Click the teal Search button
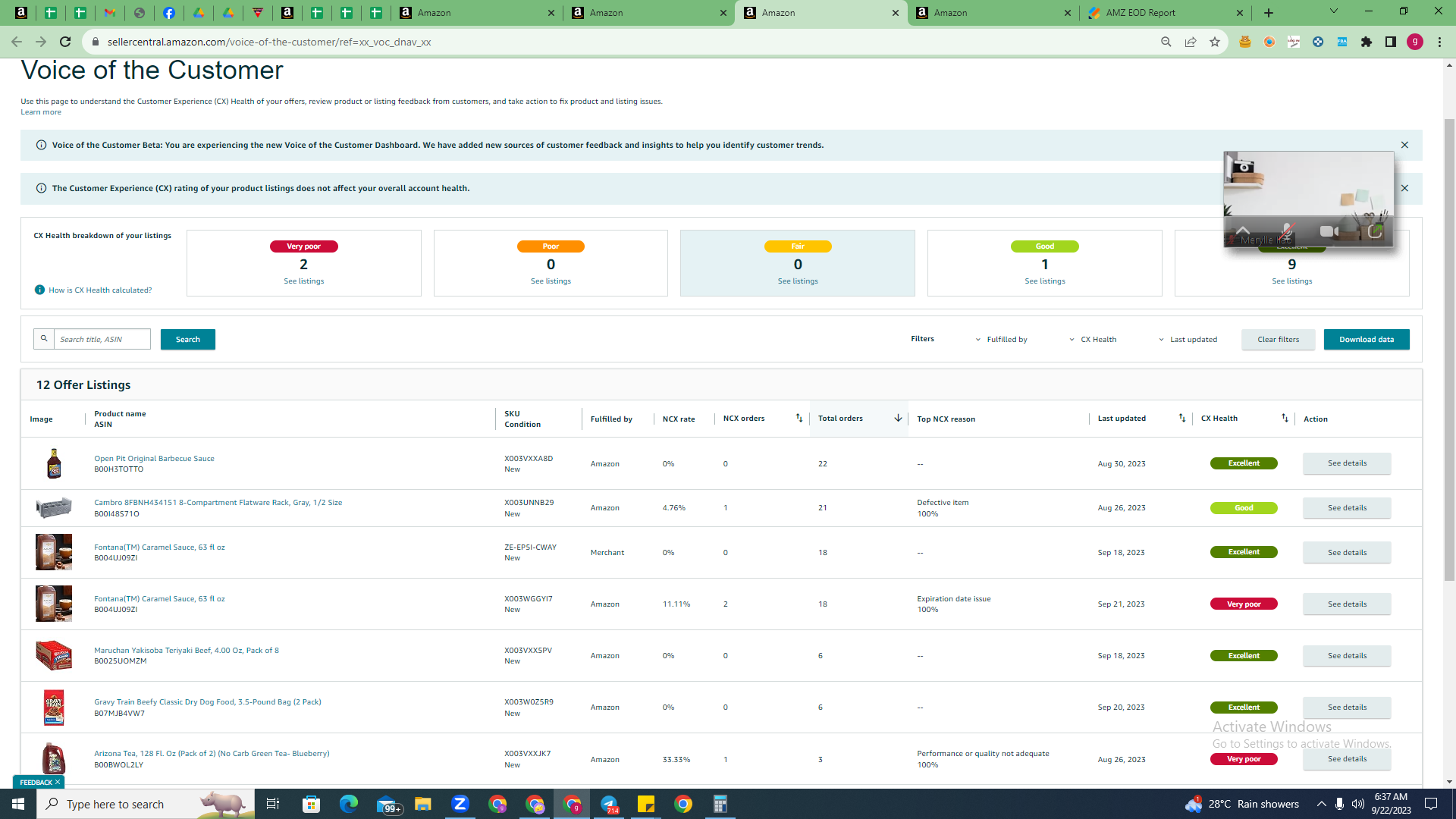Viewport: 1456px width, 819px height. tap(188, 339)
